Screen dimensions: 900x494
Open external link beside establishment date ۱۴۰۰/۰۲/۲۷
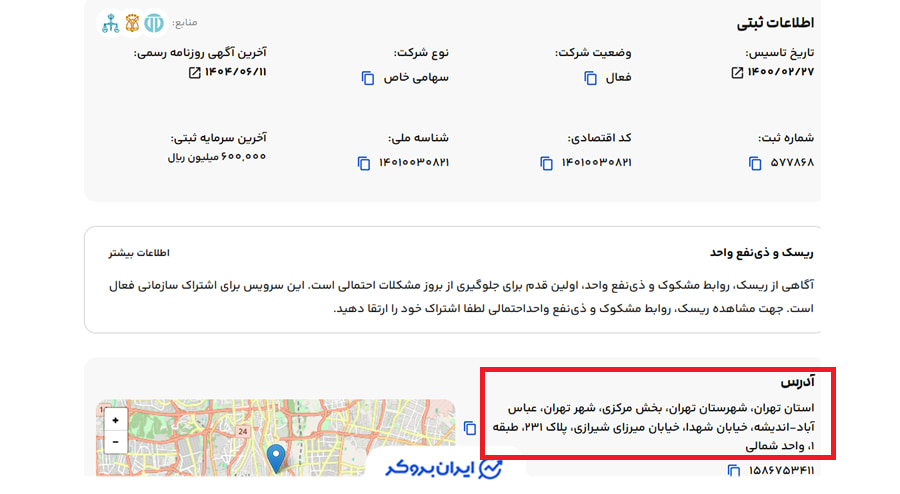[x=737, y=73]
